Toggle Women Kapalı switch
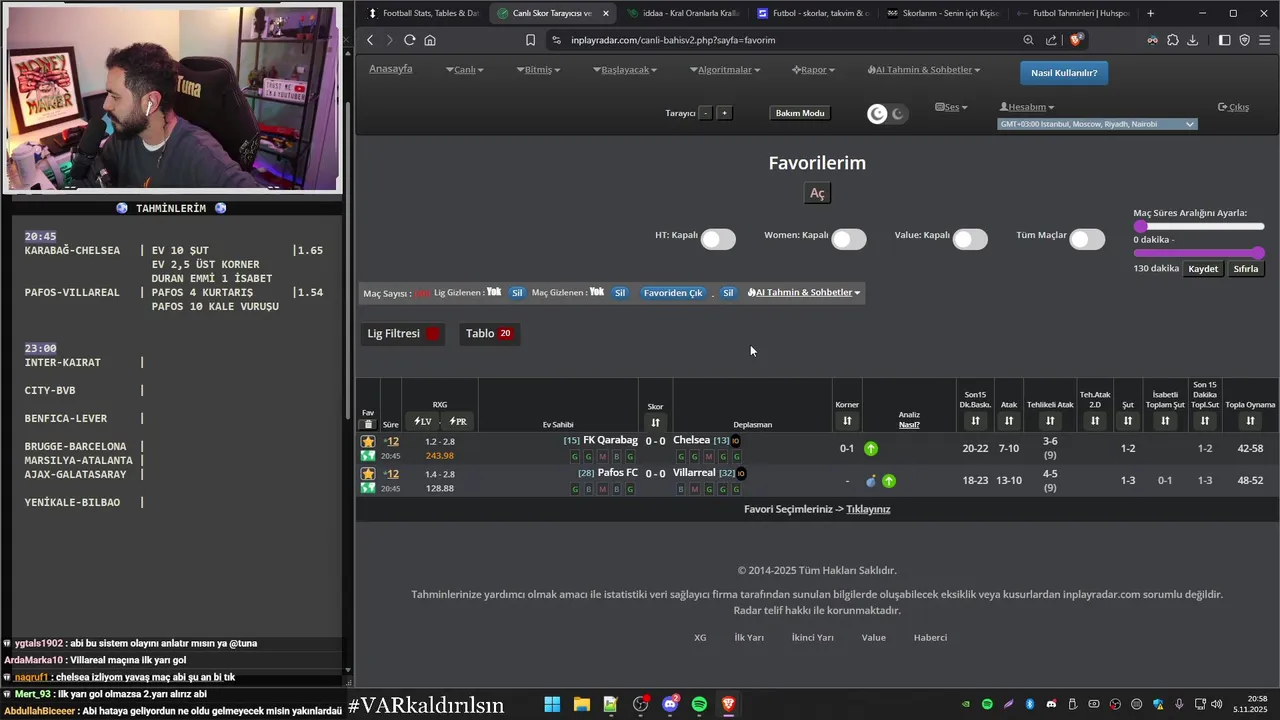The image size is (1280, 720). pos(848,239)
